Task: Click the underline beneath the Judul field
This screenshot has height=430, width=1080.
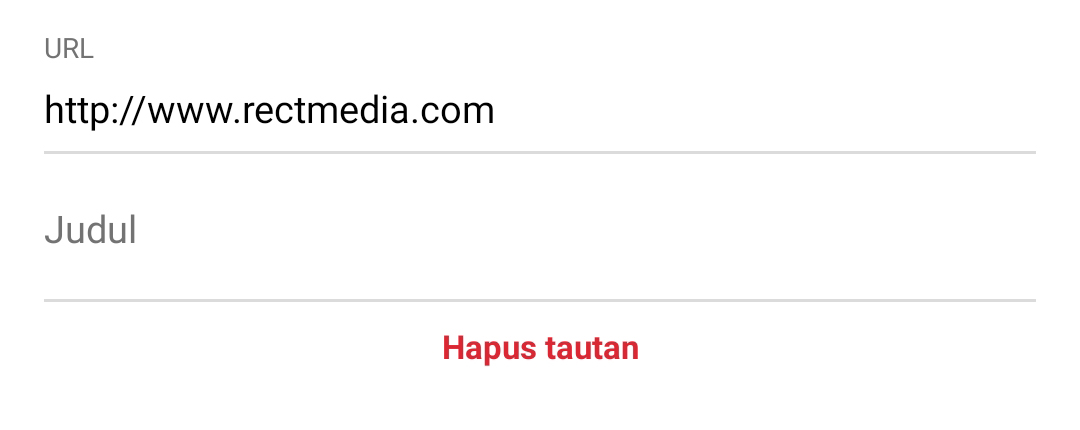Action: coord(539,300)
